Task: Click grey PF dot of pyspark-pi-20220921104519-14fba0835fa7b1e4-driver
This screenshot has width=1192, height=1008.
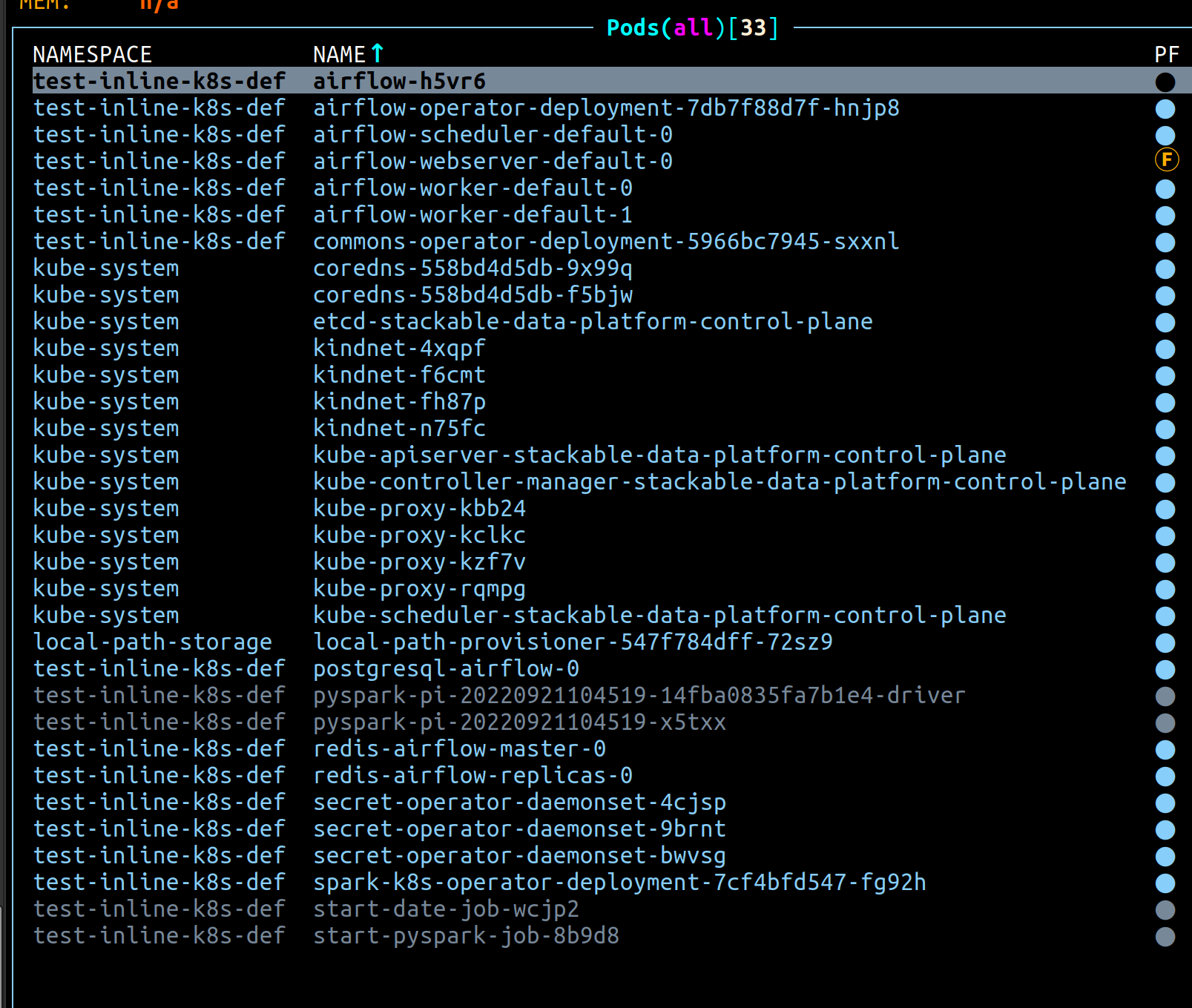Action: (x=1165, y=696)
